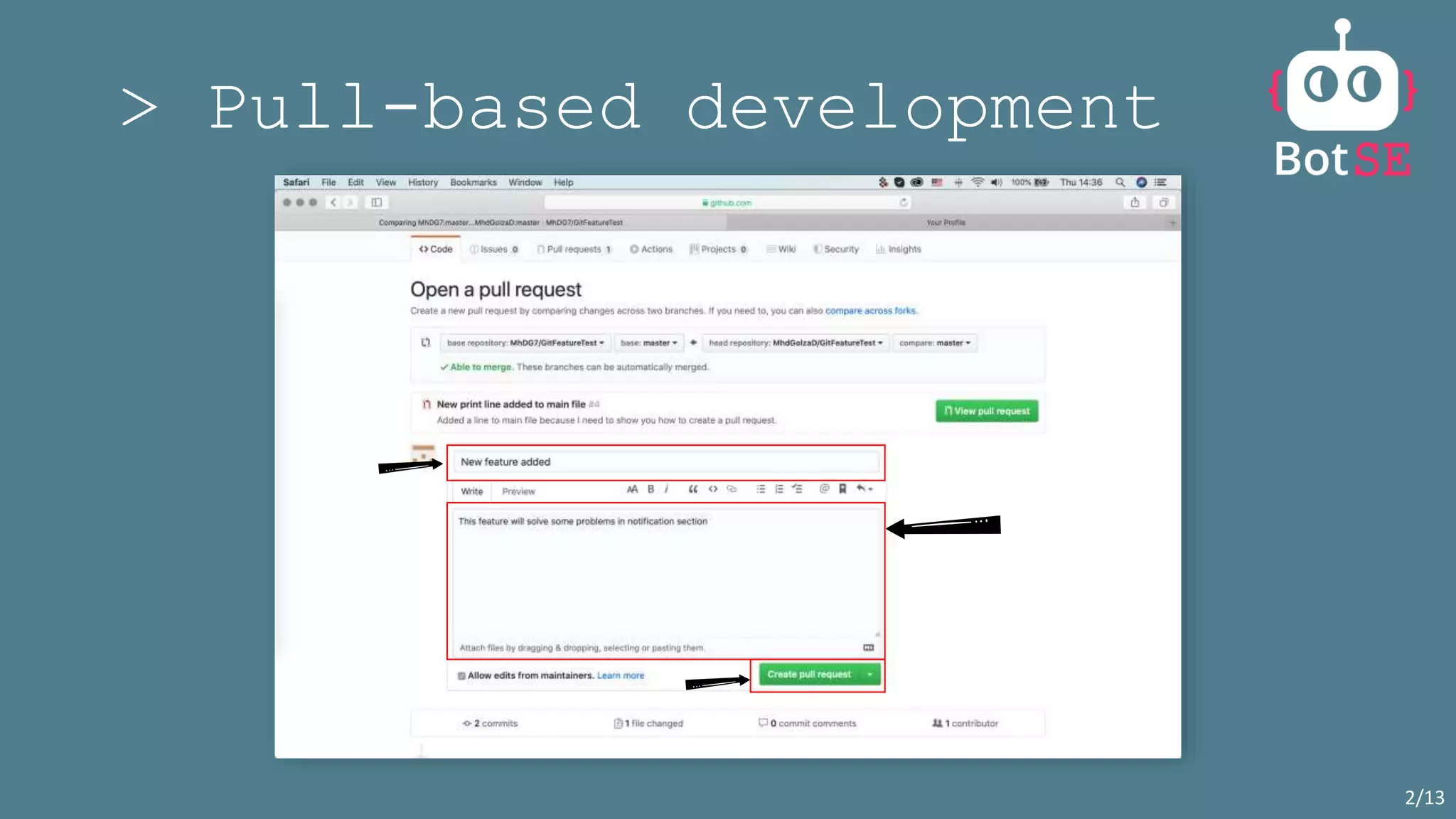The width and height of the screenshot is (1456, 819).
Task: Open the Wiki tab
Action: point(781,250)
